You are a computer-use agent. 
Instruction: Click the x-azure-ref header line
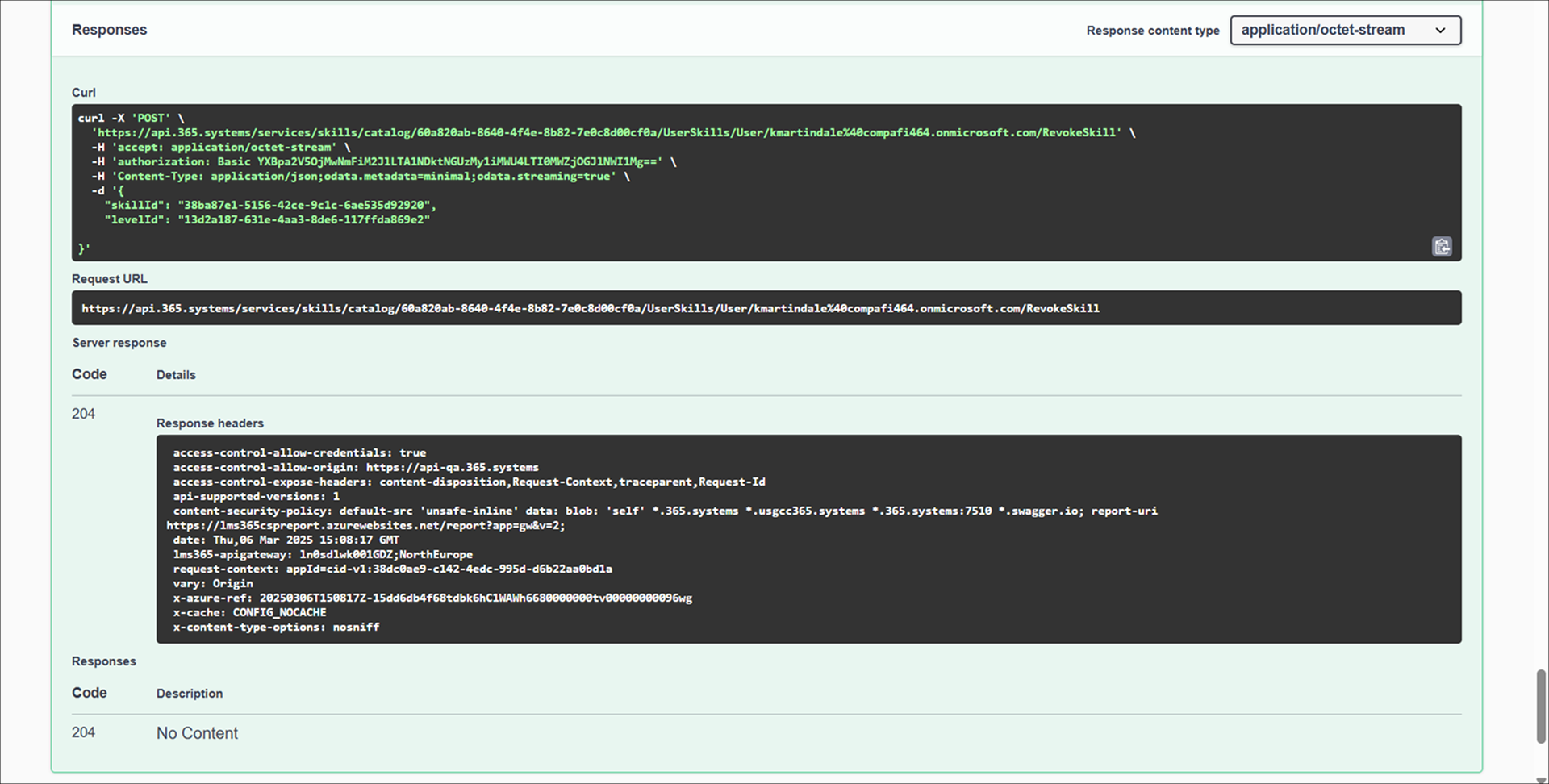(432, 598)
